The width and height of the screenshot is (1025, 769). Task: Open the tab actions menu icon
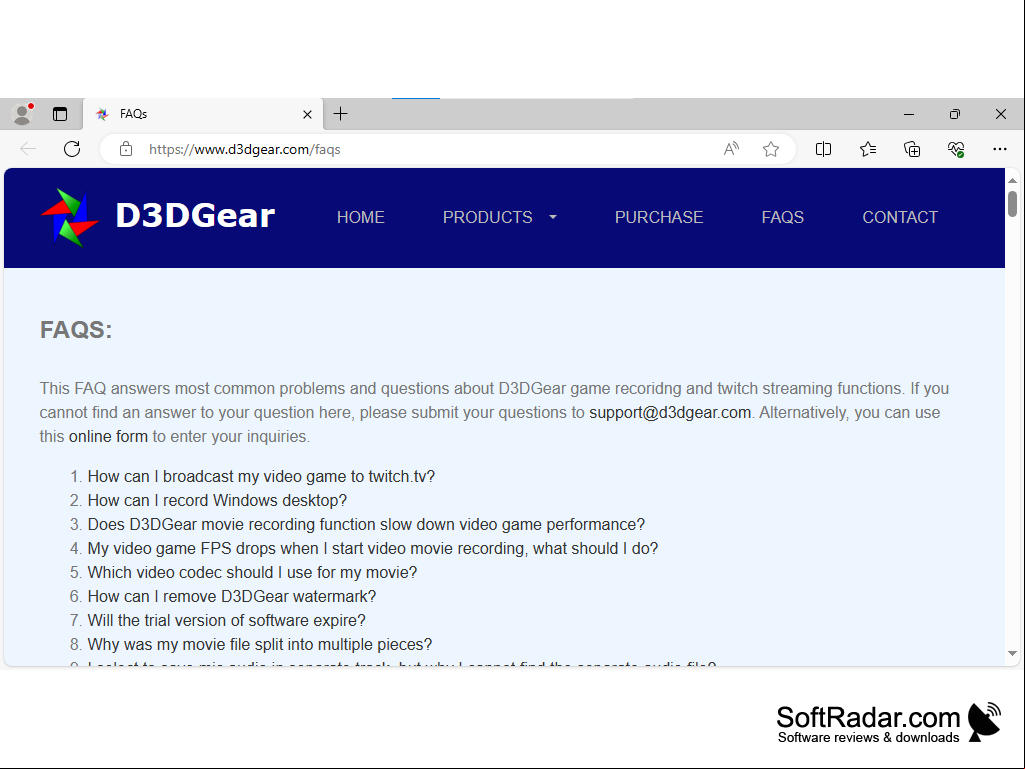[60, 114]
